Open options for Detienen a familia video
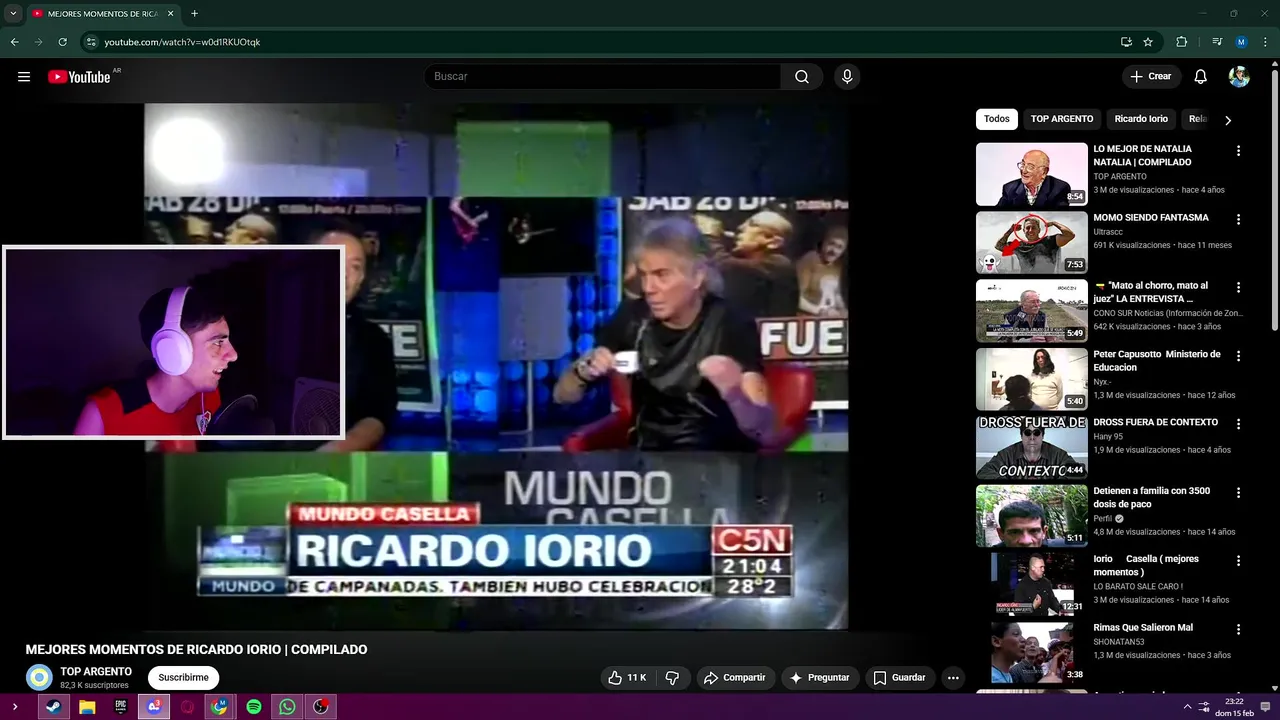 coord(1238,493)
